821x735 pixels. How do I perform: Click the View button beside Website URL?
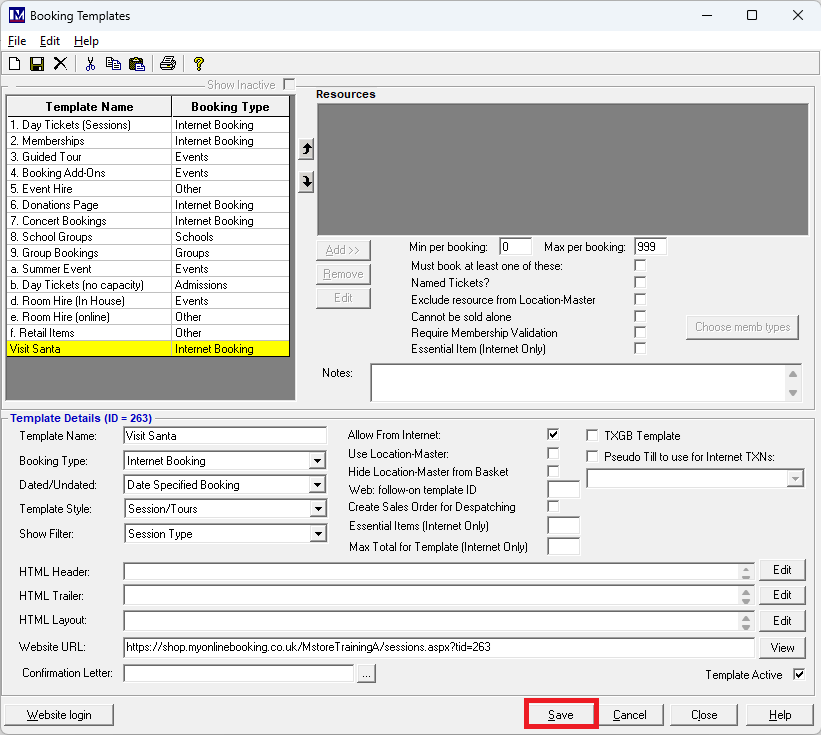tap(782, 647)
